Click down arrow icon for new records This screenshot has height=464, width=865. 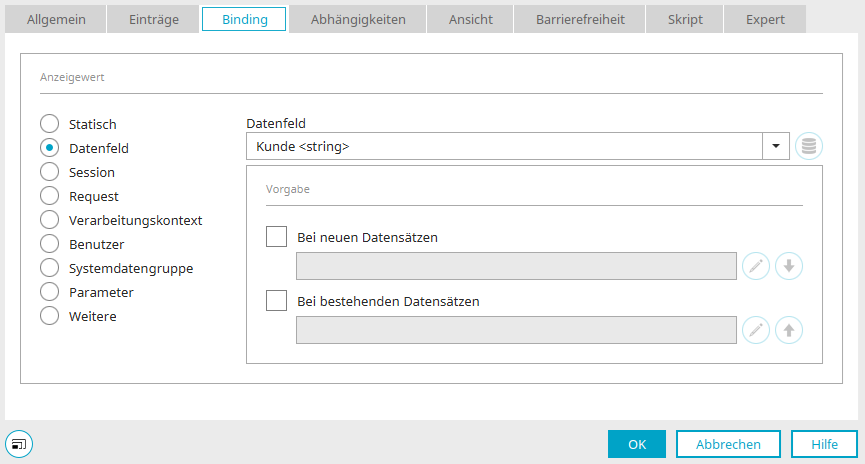(789, 266)
